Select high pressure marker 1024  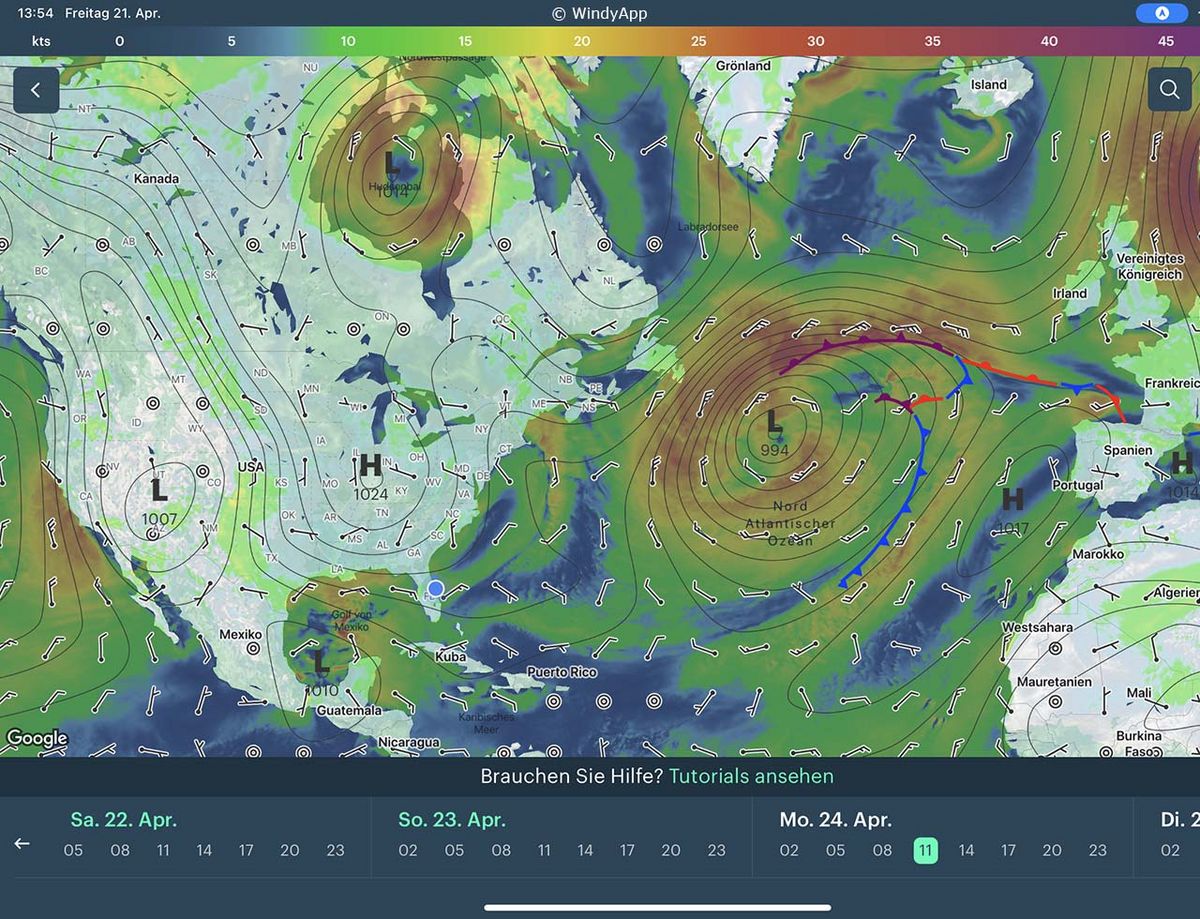click(370, 476)
